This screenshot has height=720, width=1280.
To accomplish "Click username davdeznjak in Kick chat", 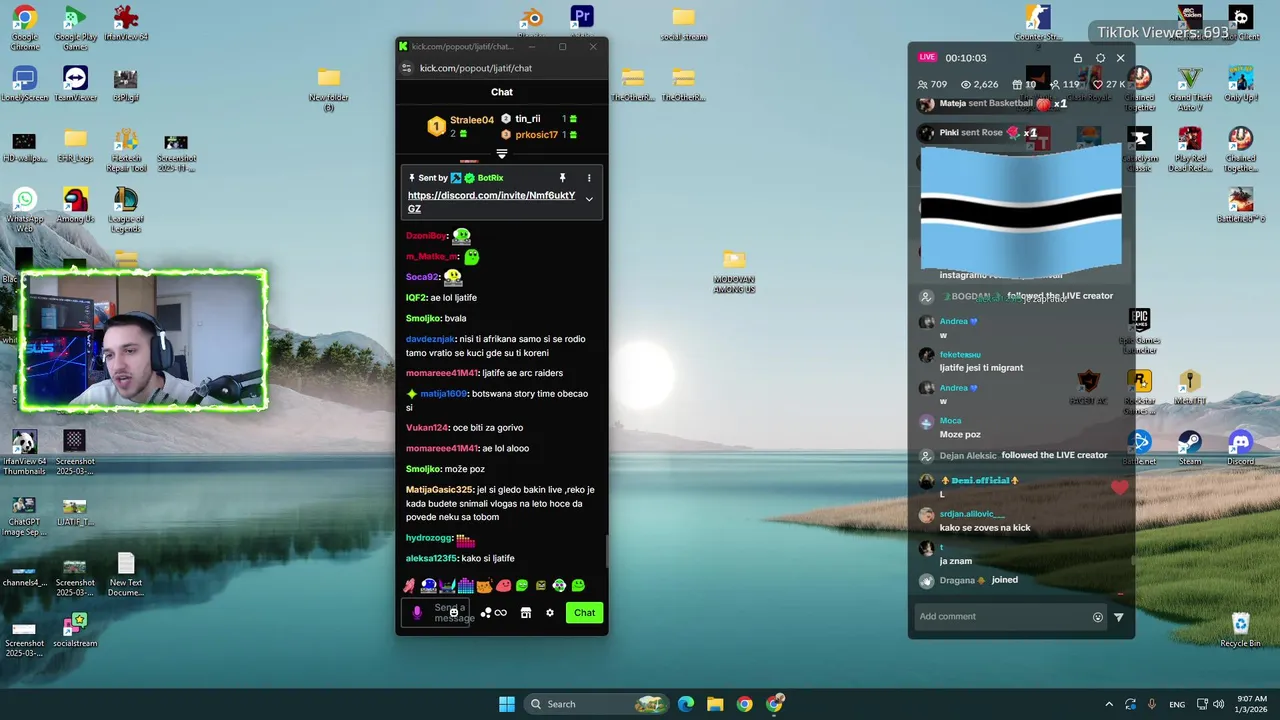I will pyautogui.click(x=430, y=339).
